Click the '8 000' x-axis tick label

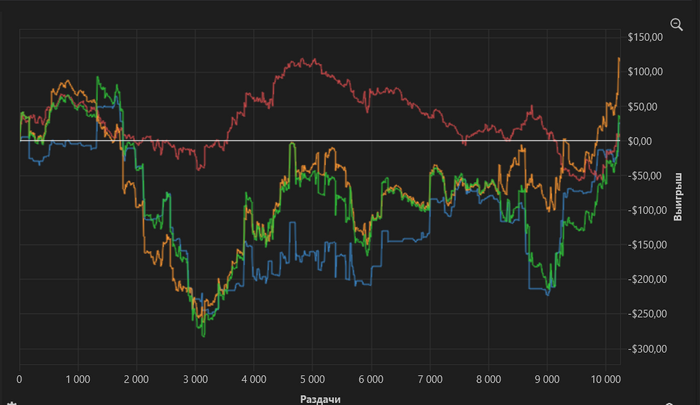point(488,379)
